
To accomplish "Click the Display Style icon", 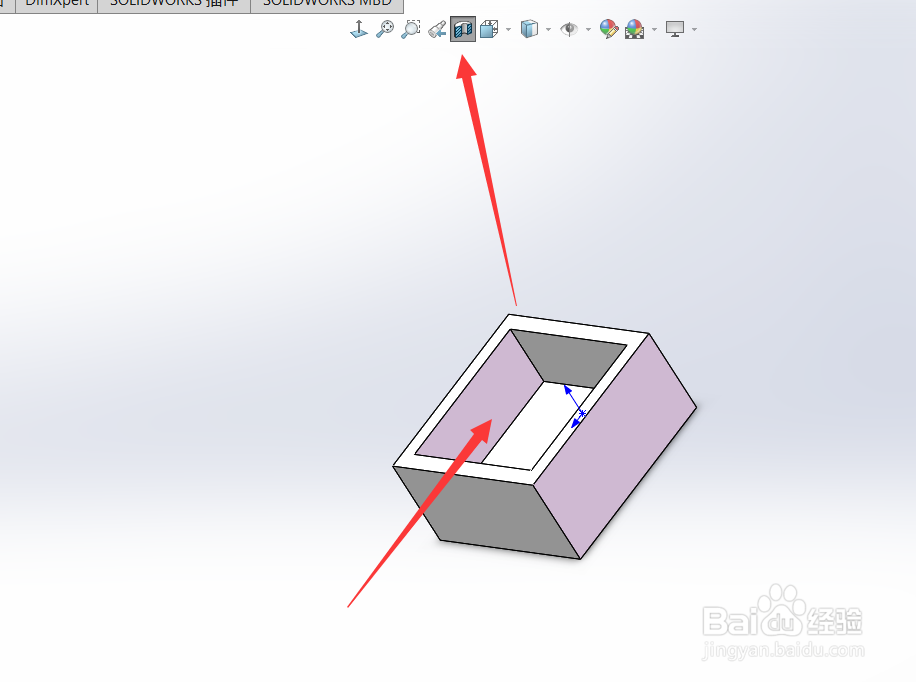I will pos(529,29).
